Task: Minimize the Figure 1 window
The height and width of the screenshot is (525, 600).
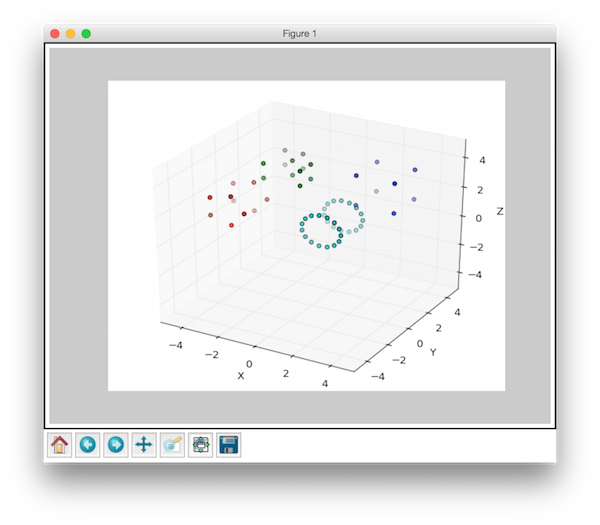Action: point(70,33)
